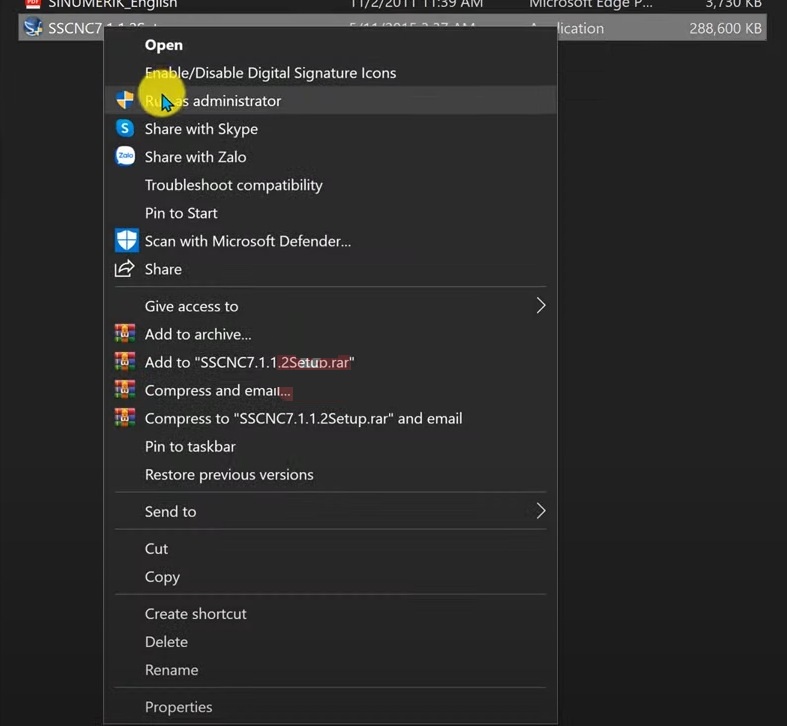Click the Microsoft Defender shield icon
The width and height of the screenshot is (787, 726).
pos(126,240)
